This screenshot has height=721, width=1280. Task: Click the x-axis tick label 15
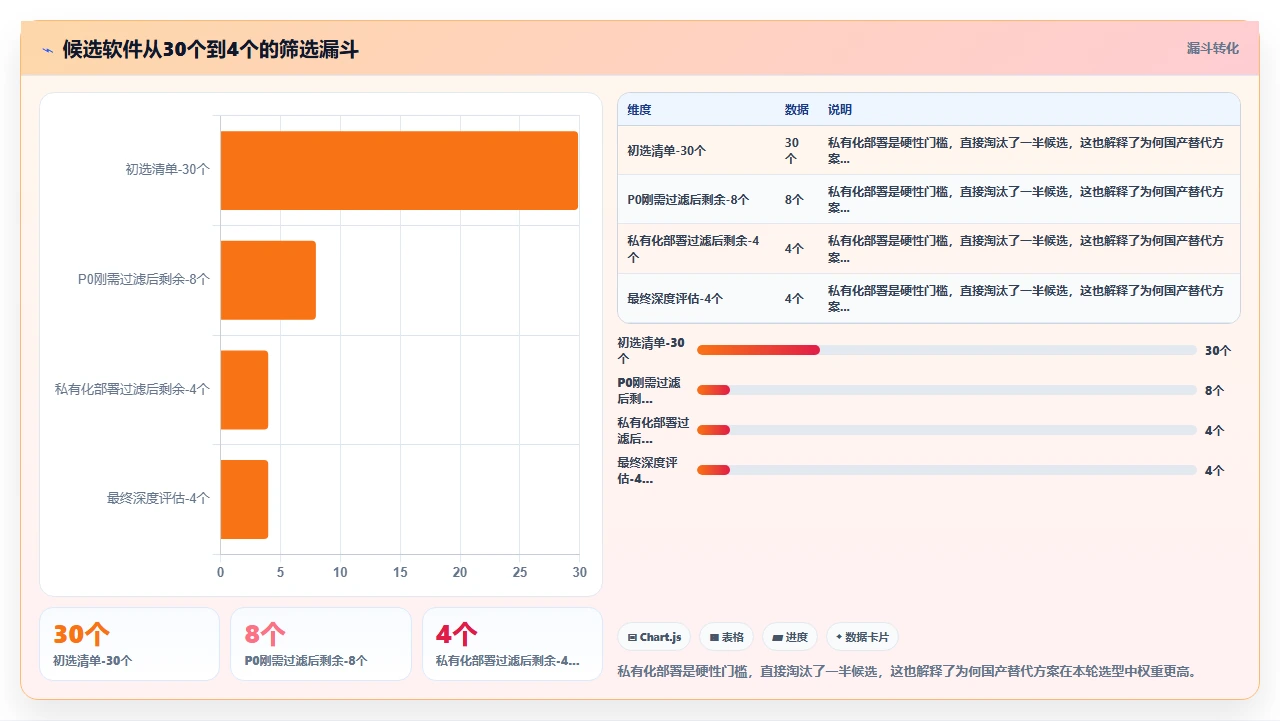click(x=400, y=573)
